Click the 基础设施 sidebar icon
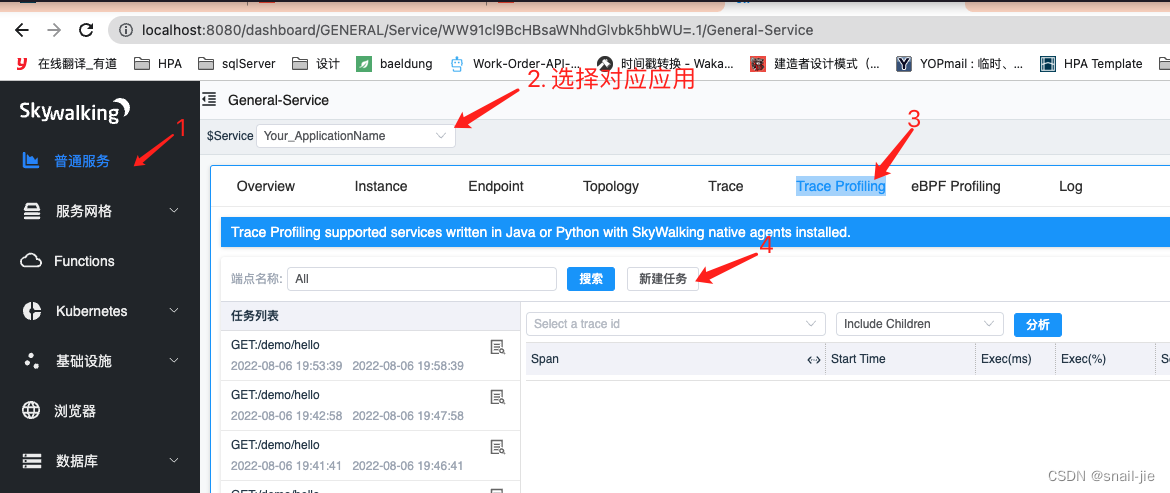Viewport: 1170px width, 493px height. (x=31, y=361)
